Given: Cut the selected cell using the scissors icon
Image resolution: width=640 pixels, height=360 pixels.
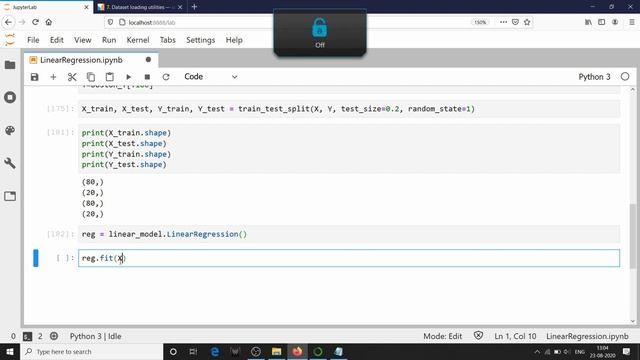Looking at the screenshot, I should [x=72, y=77].
